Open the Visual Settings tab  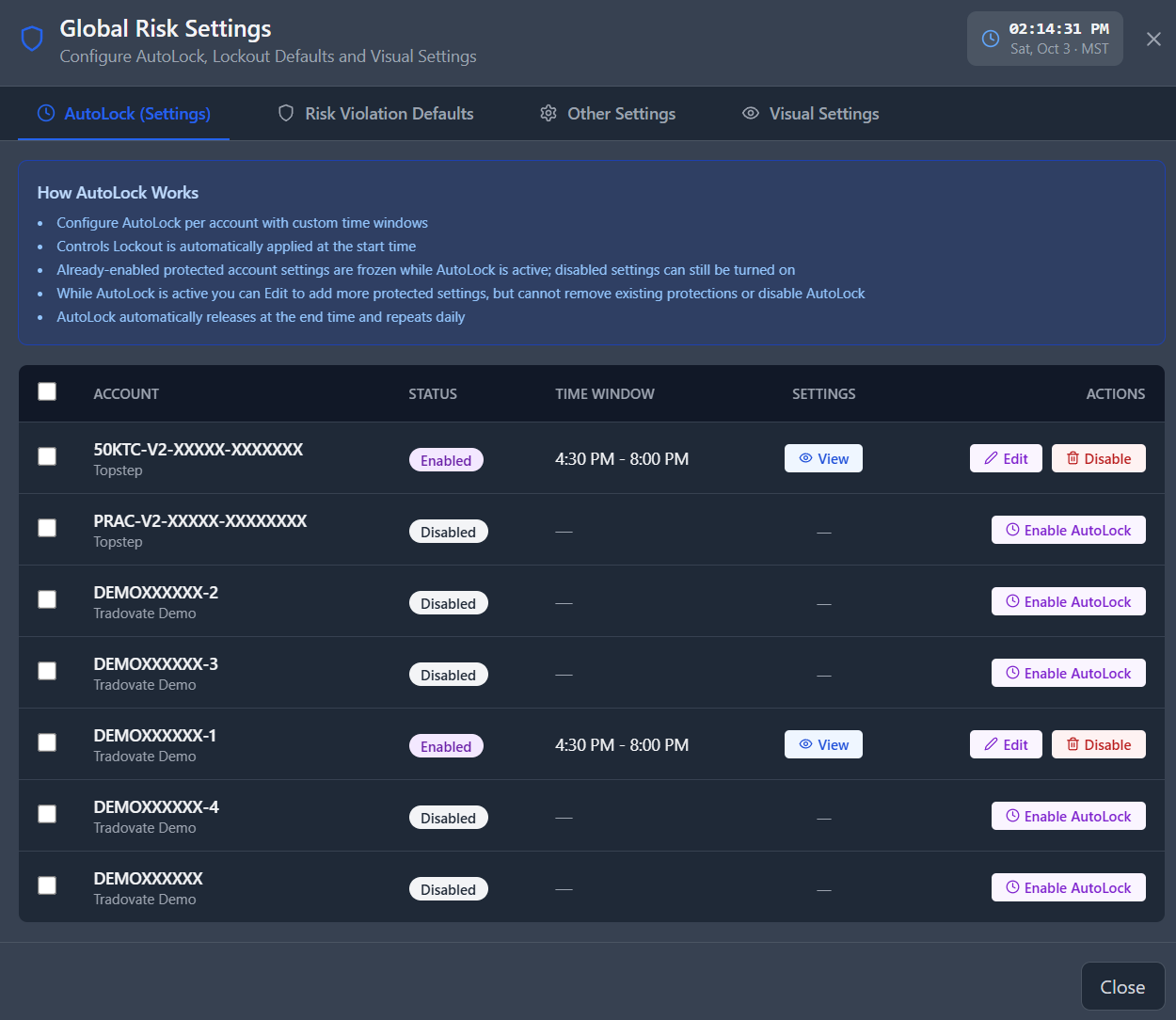(811, 114)
